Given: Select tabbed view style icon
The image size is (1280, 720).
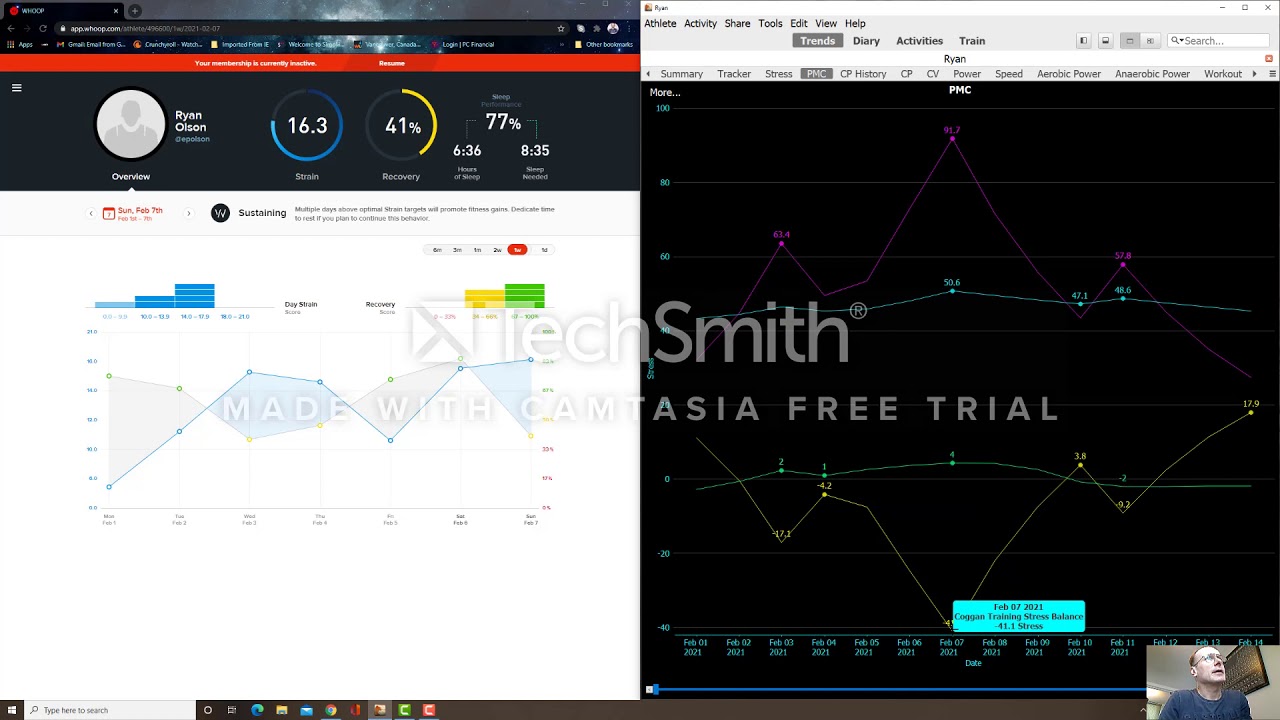Looking at the screenshot, I should (1129, 41).
